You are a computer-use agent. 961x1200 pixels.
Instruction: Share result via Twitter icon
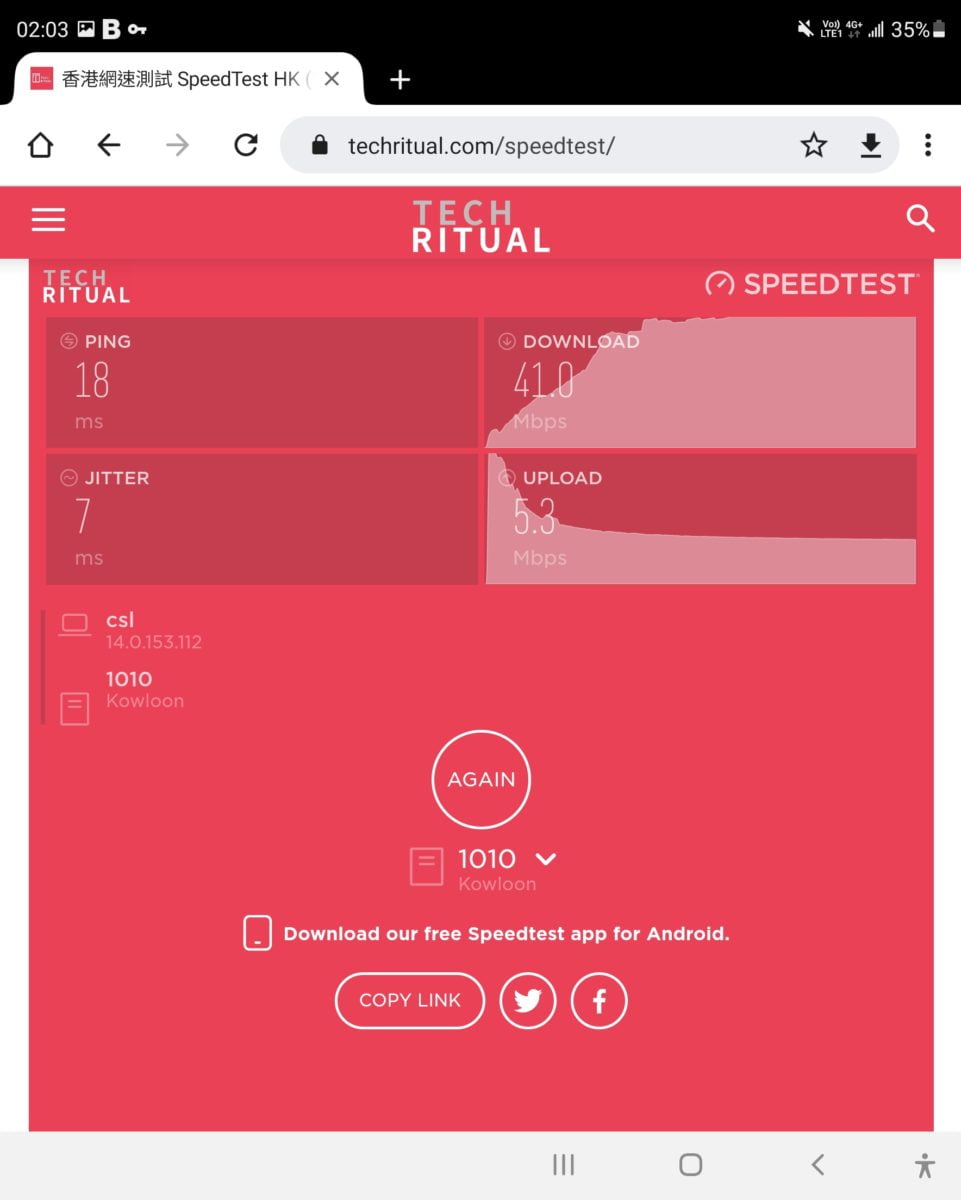(528, 1001)
